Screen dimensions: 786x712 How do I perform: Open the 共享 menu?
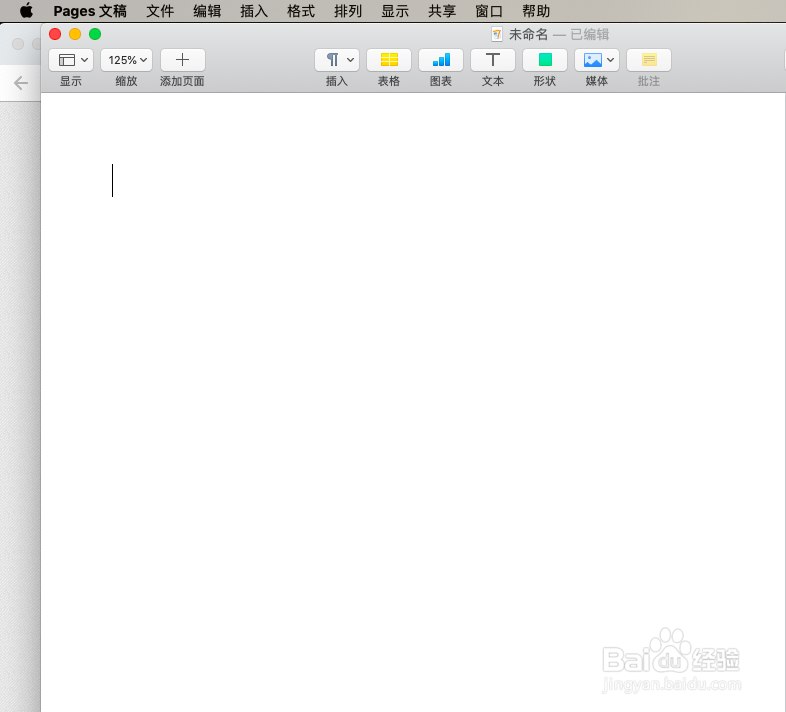442,11
